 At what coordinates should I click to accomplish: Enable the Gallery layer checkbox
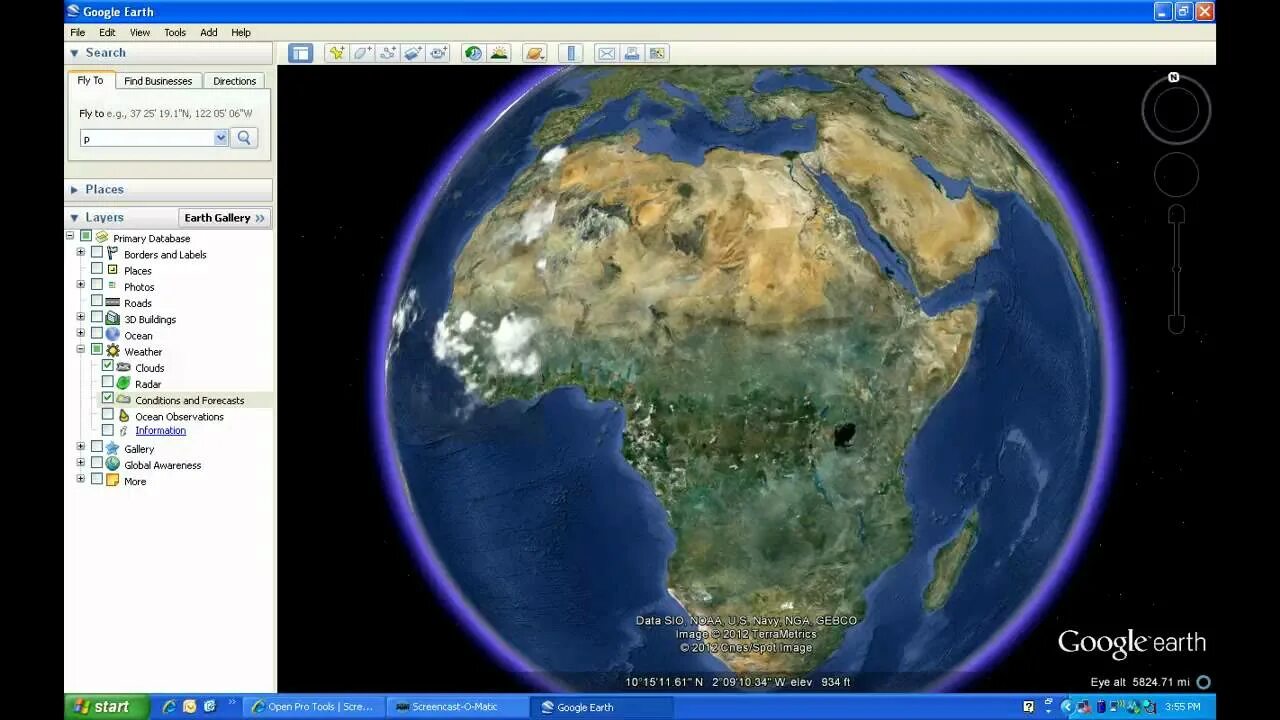pyautogui.click(x=97, y=446)
